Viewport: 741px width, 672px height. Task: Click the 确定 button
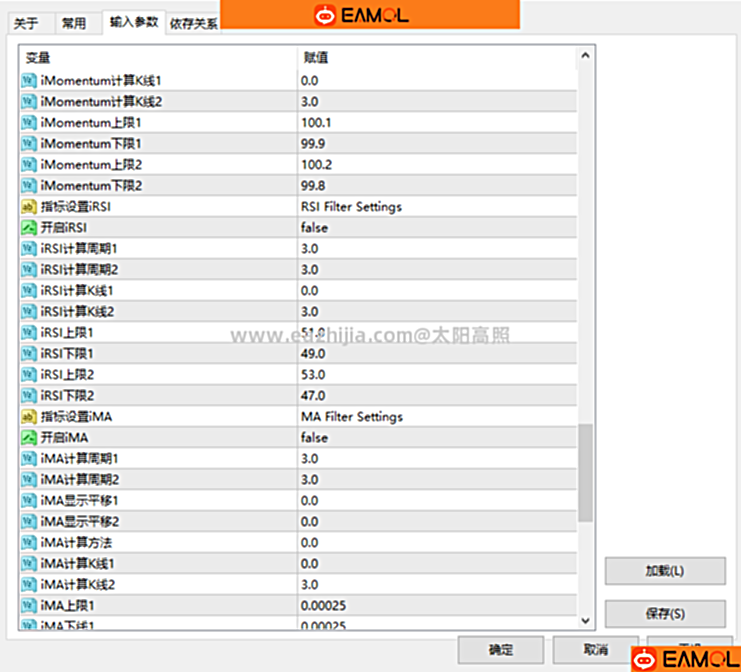coord(500,649)
